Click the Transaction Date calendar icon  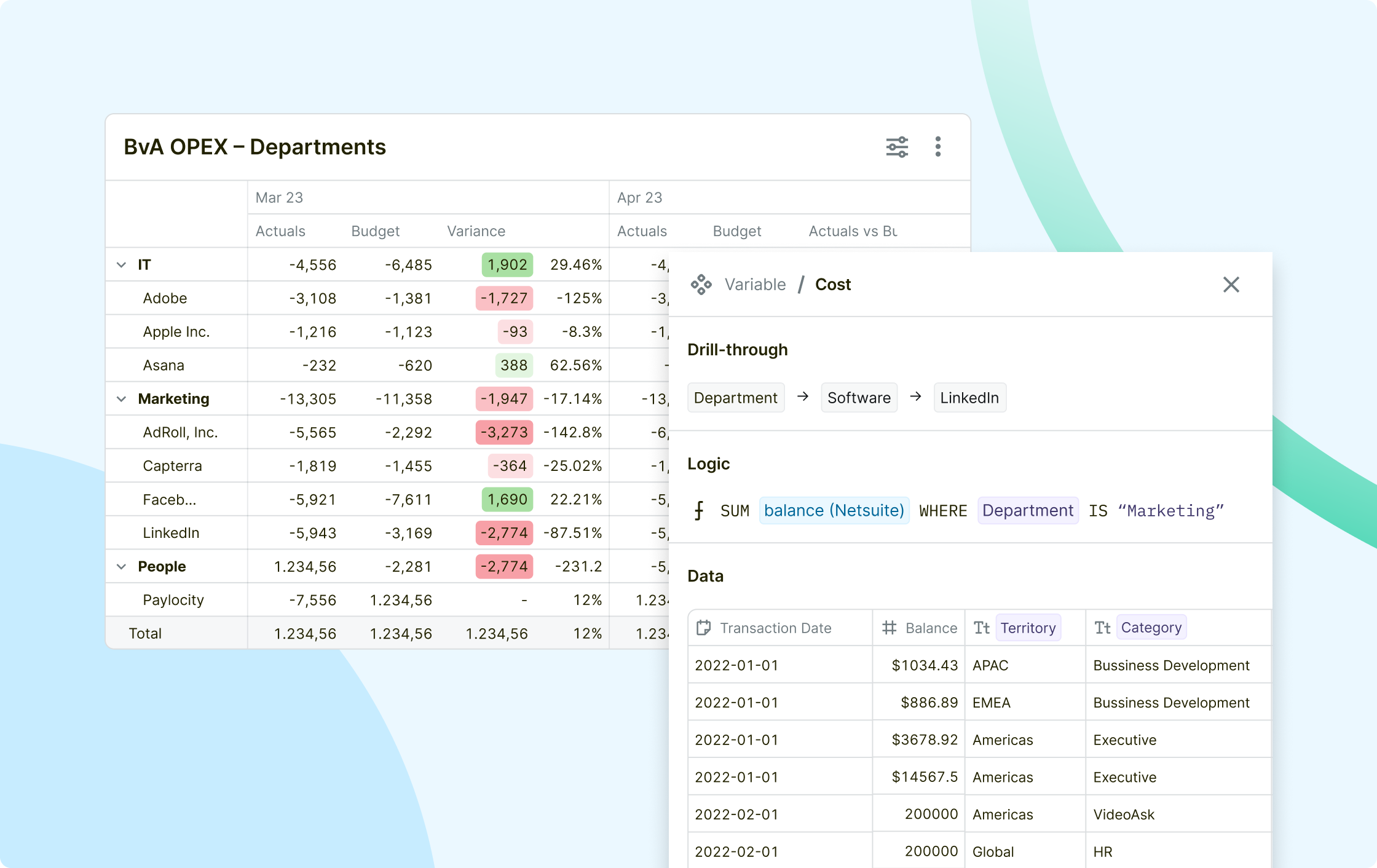coord(704,628)
